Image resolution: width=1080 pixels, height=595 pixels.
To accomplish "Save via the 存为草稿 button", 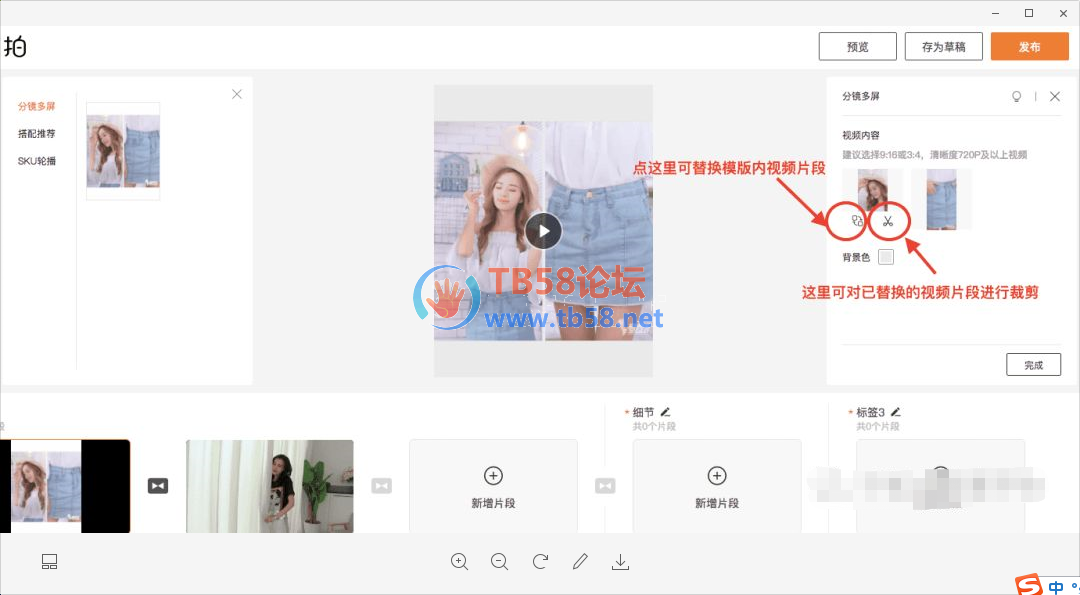I will (x=943, y=47).
